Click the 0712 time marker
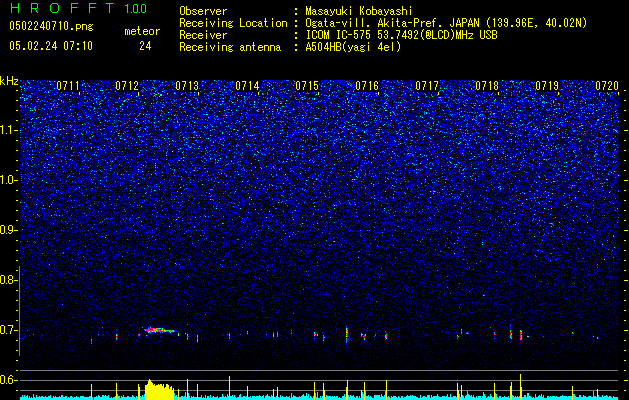This screenshot has width=629, height=400. 127,86
